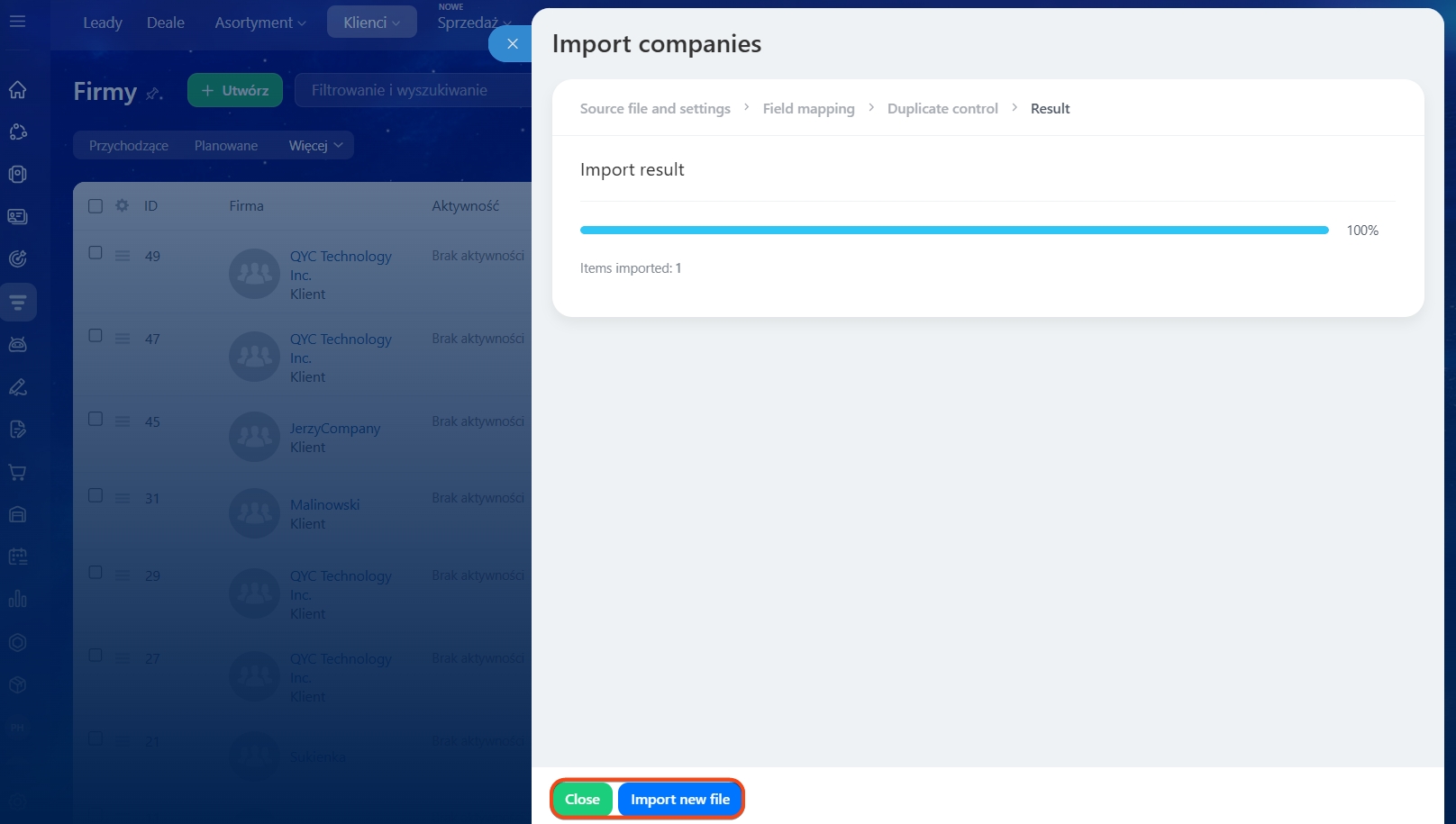Open QYC Technology Inc. in row 47
This screenshot has width=1456, height=824.
click(341, 349)
